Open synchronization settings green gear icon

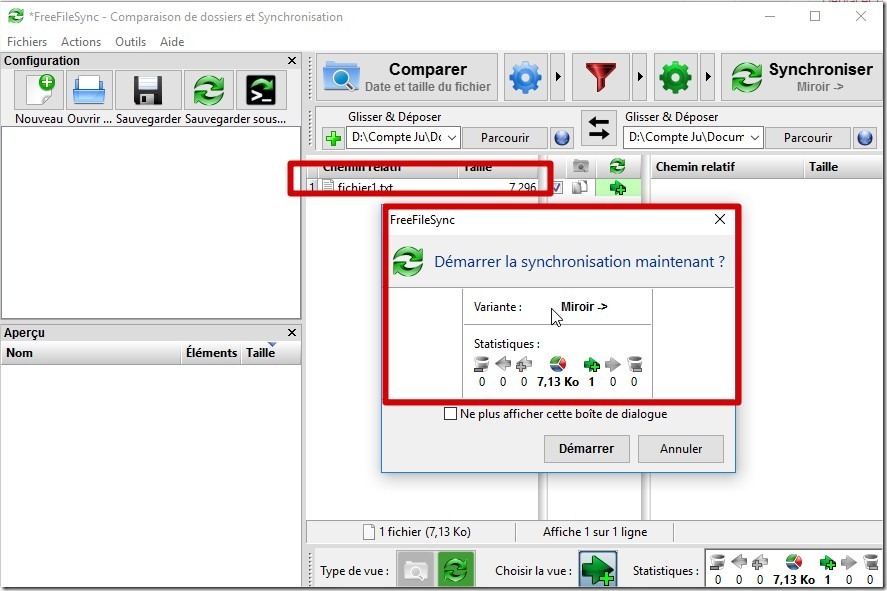675,77
